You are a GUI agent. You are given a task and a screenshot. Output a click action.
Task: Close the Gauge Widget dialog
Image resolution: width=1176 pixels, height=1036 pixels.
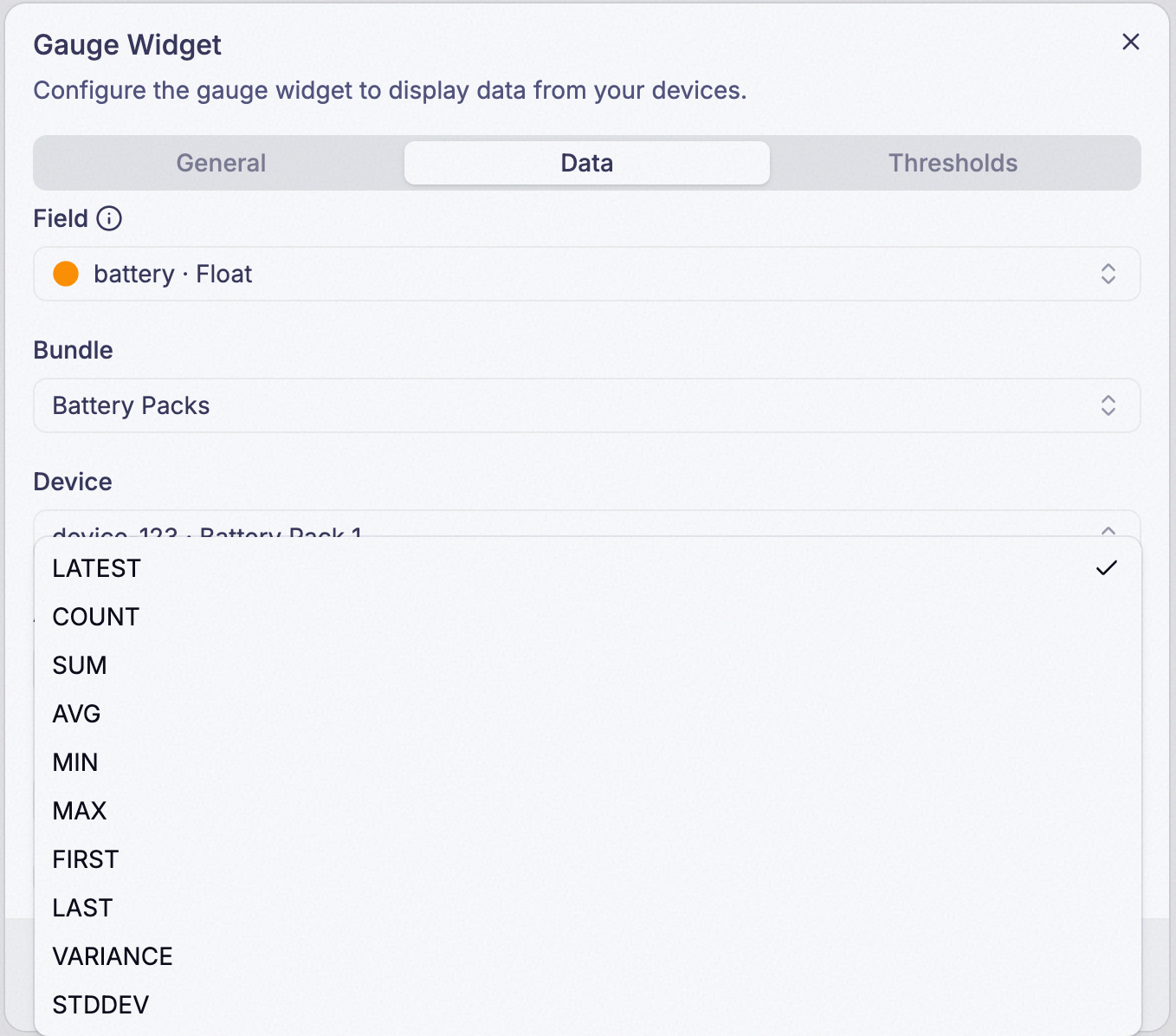click(x=1130, y=42)
